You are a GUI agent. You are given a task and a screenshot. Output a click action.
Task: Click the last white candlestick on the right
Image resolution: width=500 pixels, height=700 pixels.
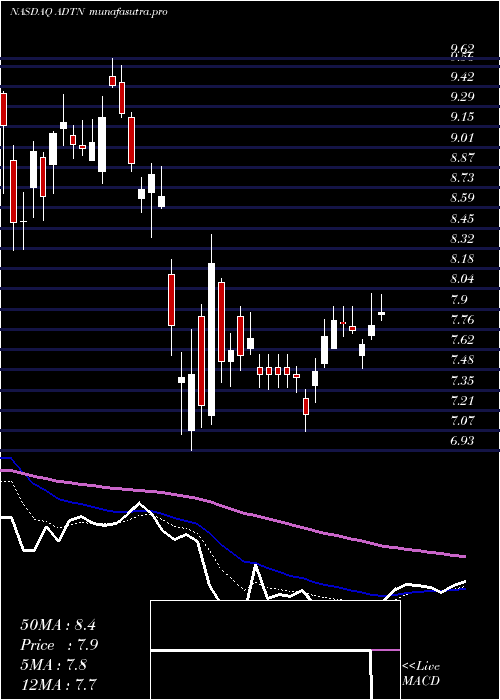[x=381, y=313]
